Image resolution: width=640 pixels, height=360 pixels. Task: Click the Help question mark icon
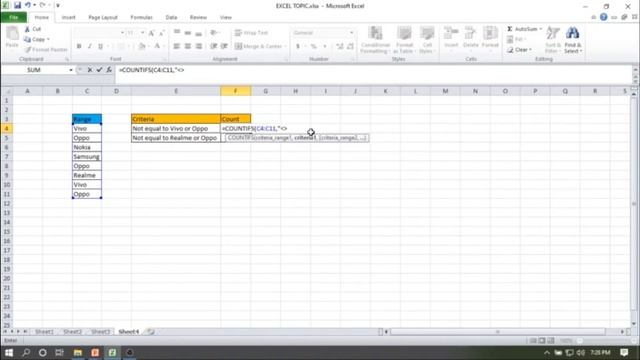pos(603,17)
